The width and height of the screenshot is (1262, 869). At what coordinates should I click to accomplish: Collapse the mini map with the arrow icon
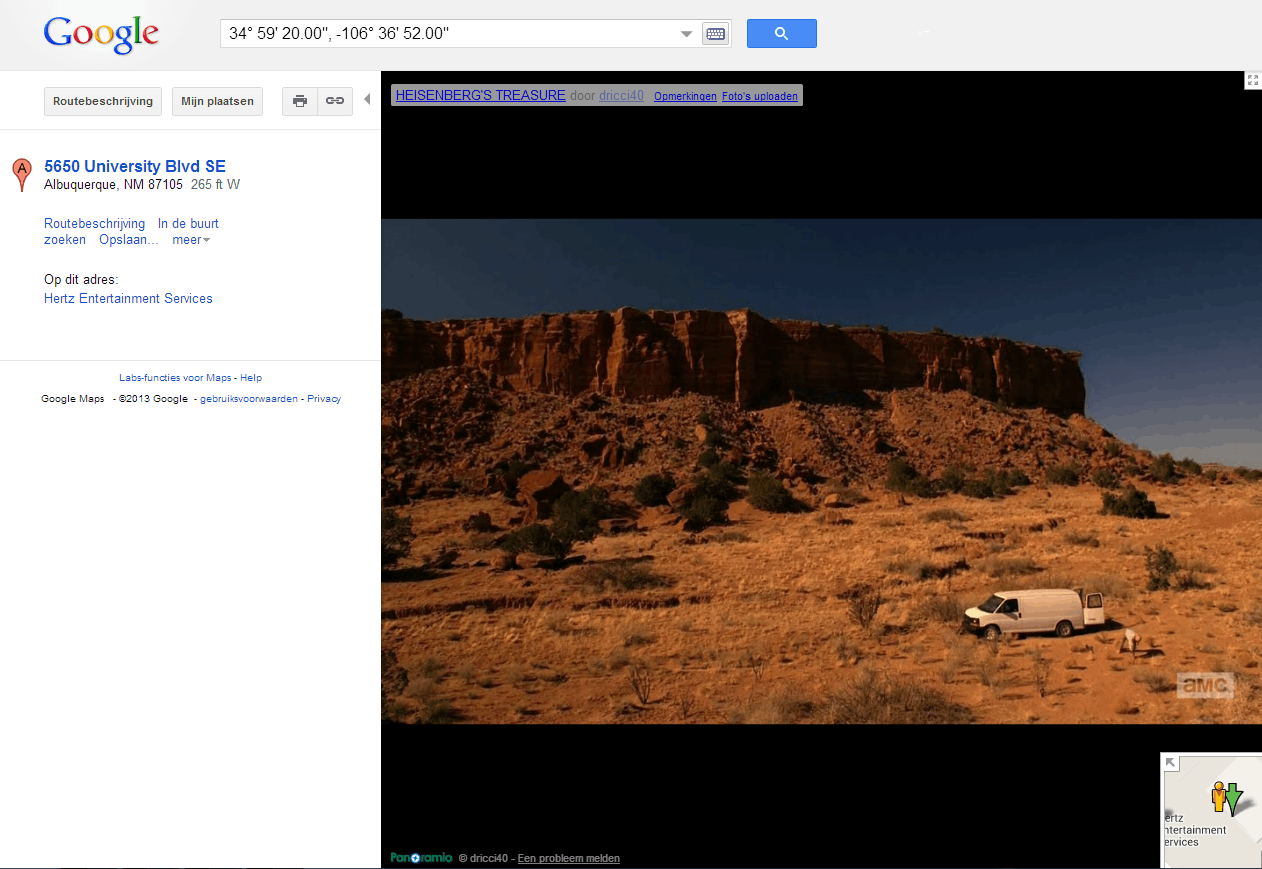tap(1172, 763)
